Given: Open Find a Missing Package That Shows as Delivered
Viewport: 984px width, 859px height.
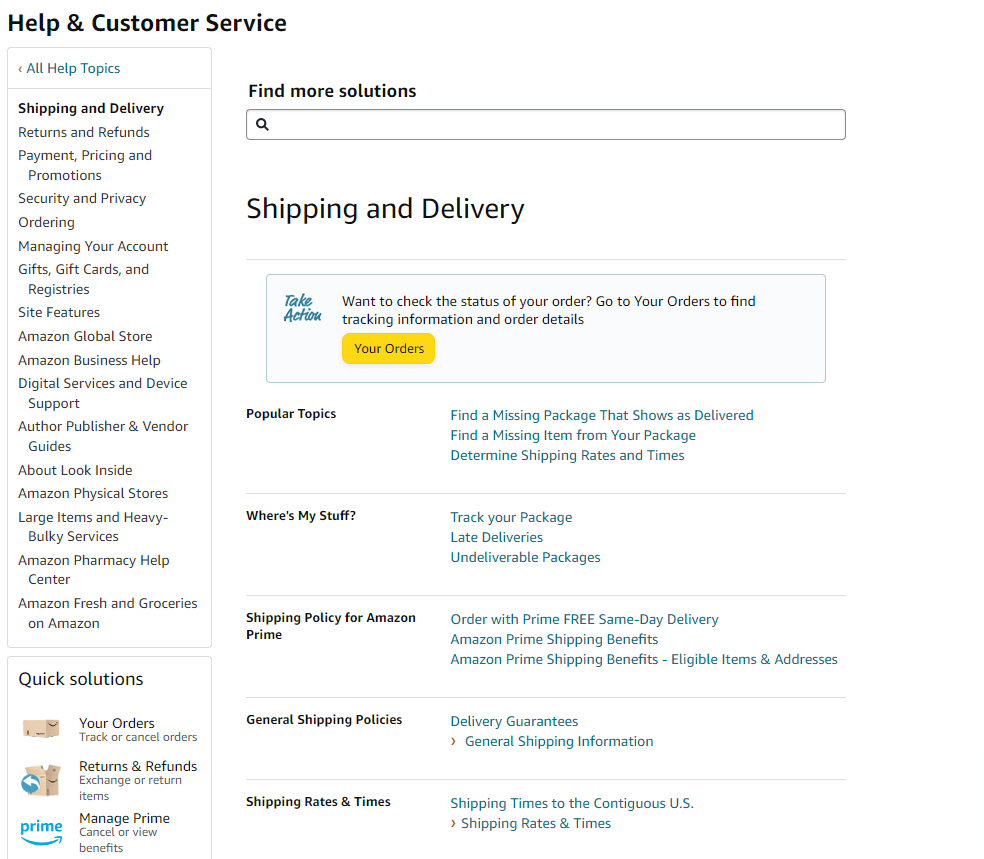Looking at the screenshot, I should tap(602, 415).
